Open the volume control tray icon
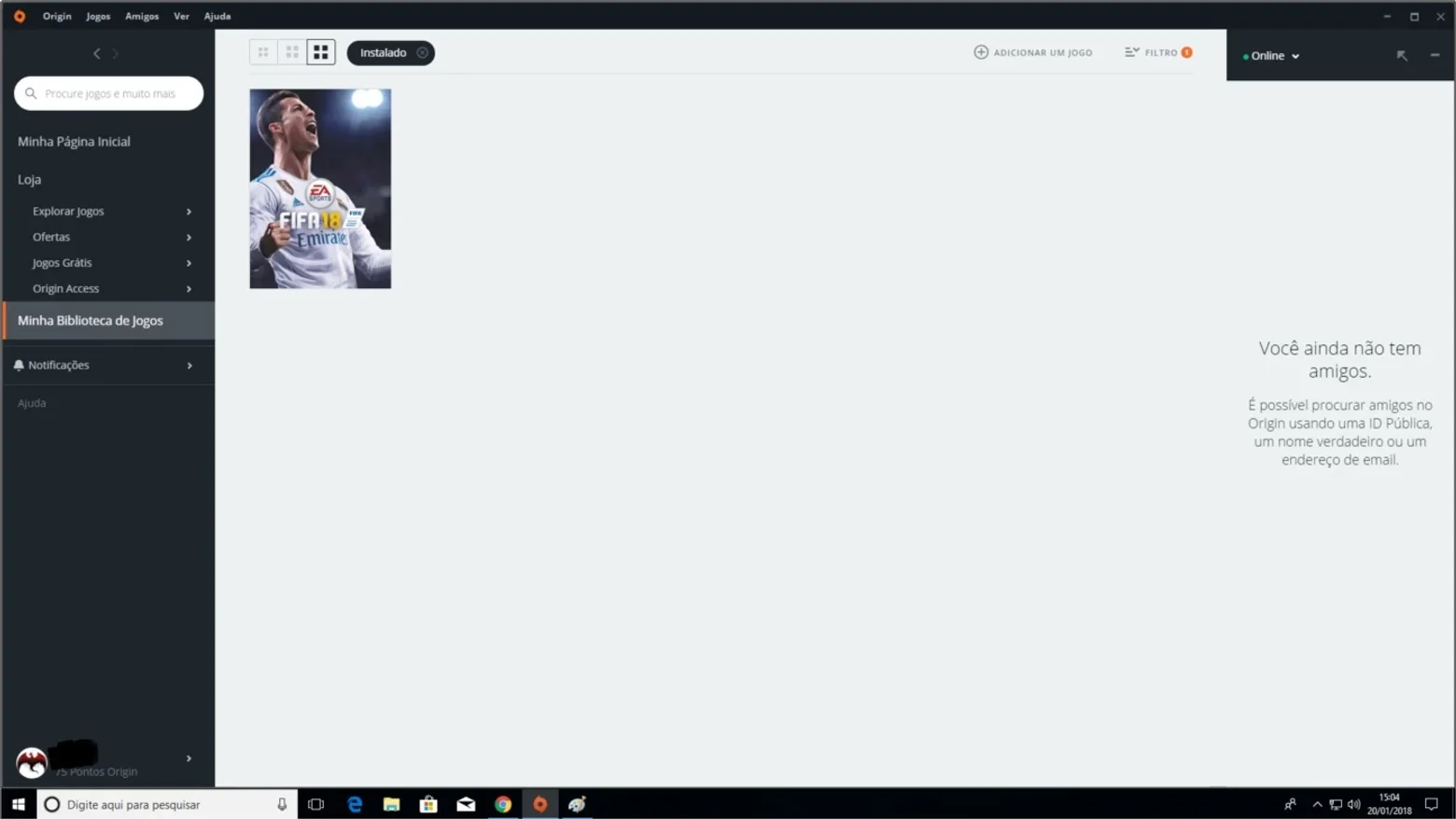 (1353, 804)
